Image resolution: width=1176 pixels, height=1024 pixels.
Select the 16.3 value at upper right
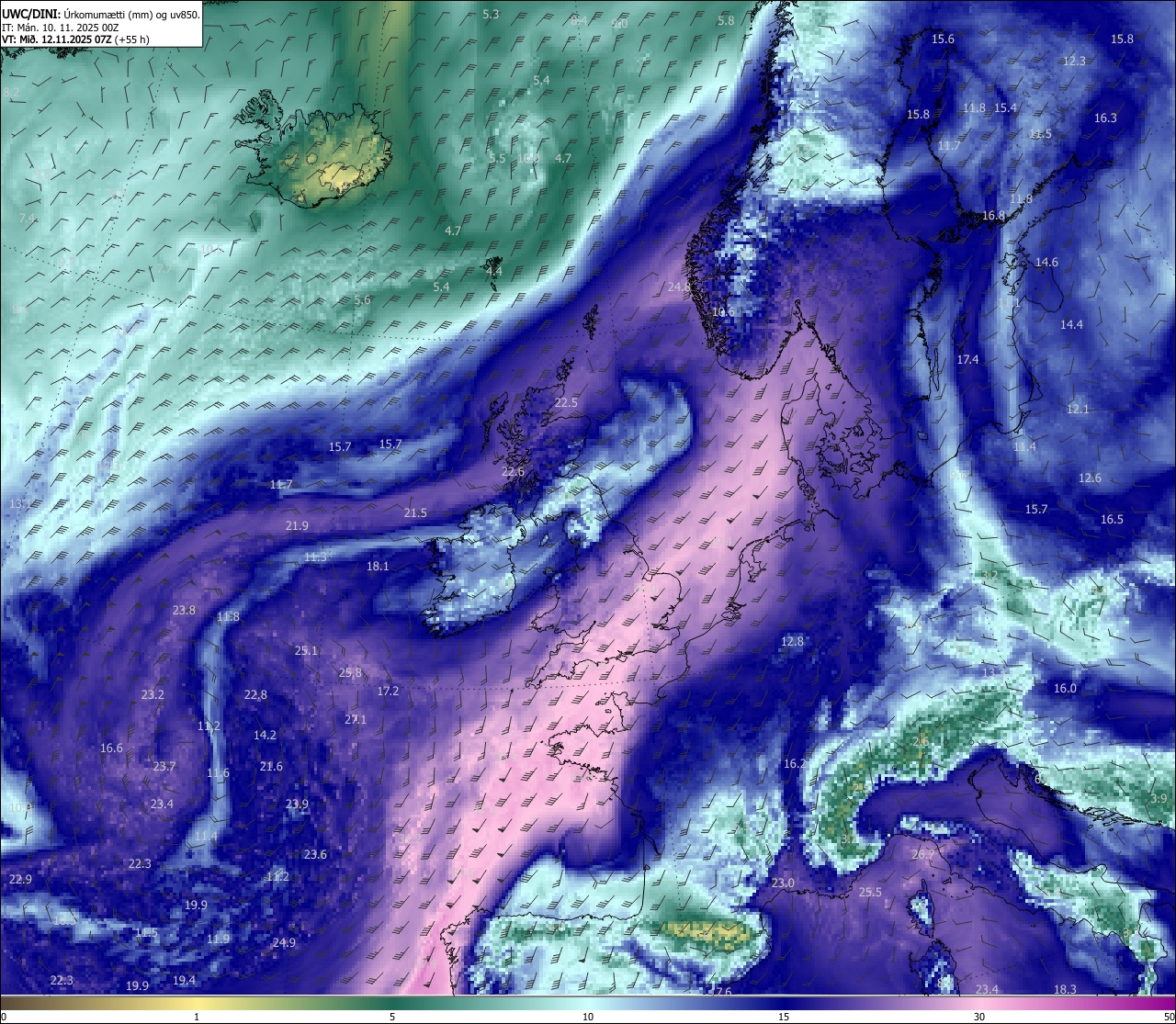pos(1105,118)
